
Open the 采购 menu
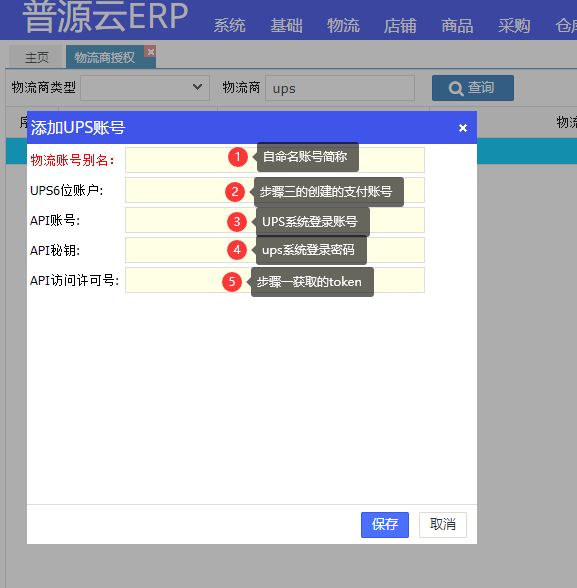[514, 26]
